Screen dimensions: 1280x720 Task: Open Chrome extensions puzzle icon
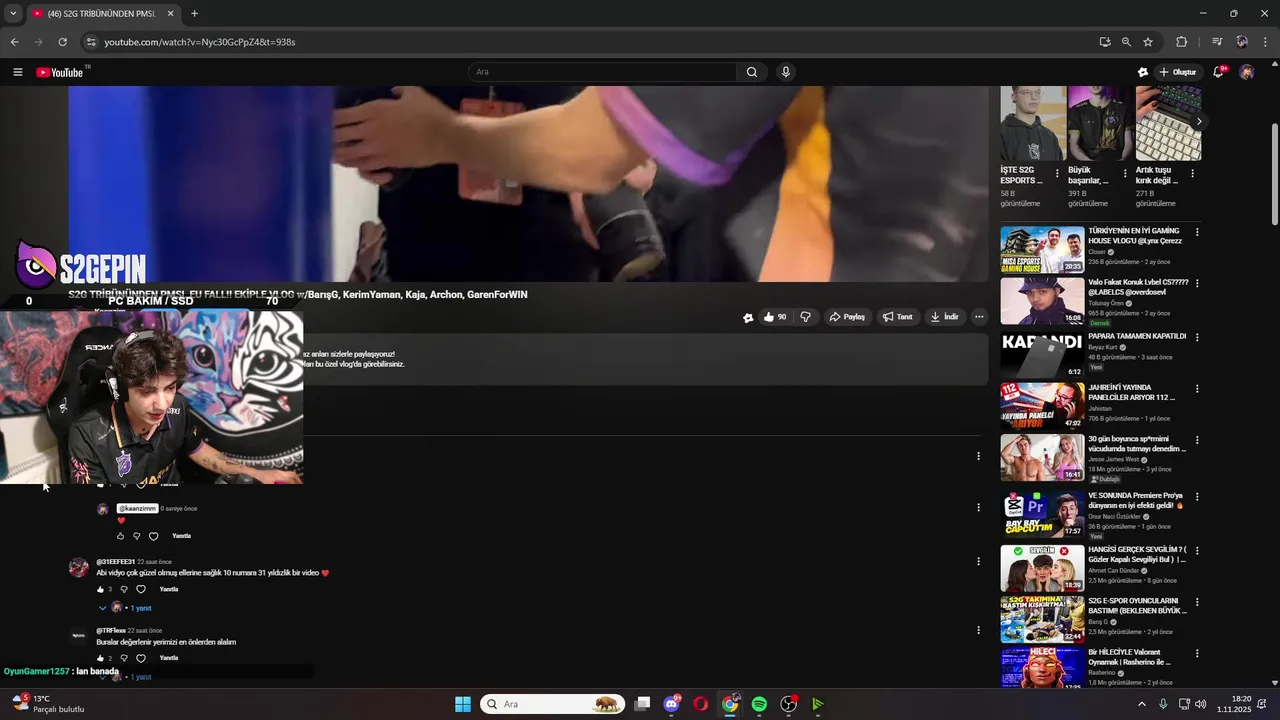pyautogui.click(x=1181, y=42)
